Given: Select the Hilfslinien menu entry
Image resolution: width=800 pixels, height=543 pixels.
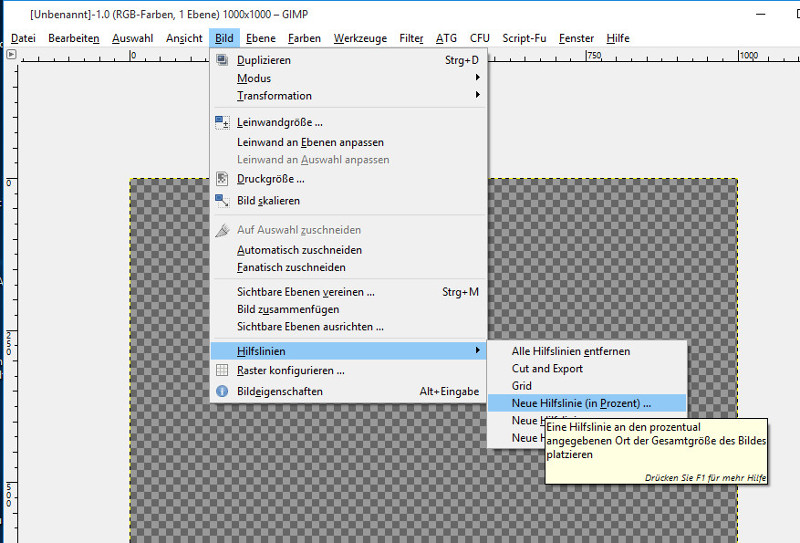Looking at the screenshot, I should [x=348, y=351].
